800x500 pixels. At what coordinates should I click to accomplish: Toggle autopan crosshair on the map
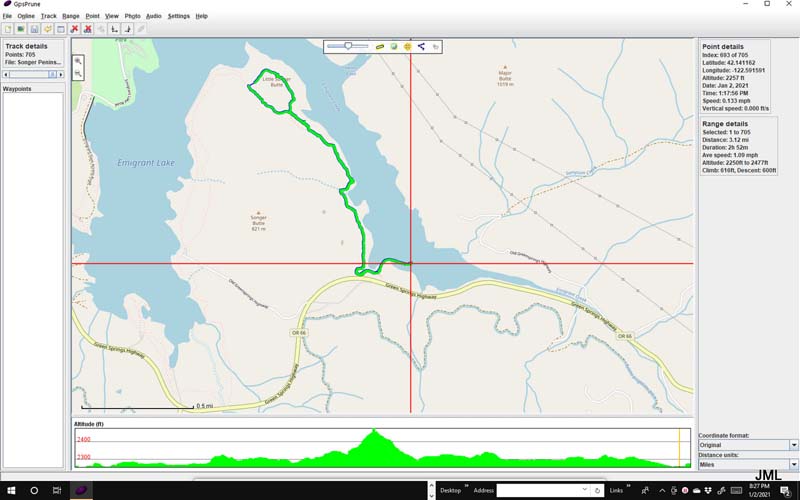(408, 46)
